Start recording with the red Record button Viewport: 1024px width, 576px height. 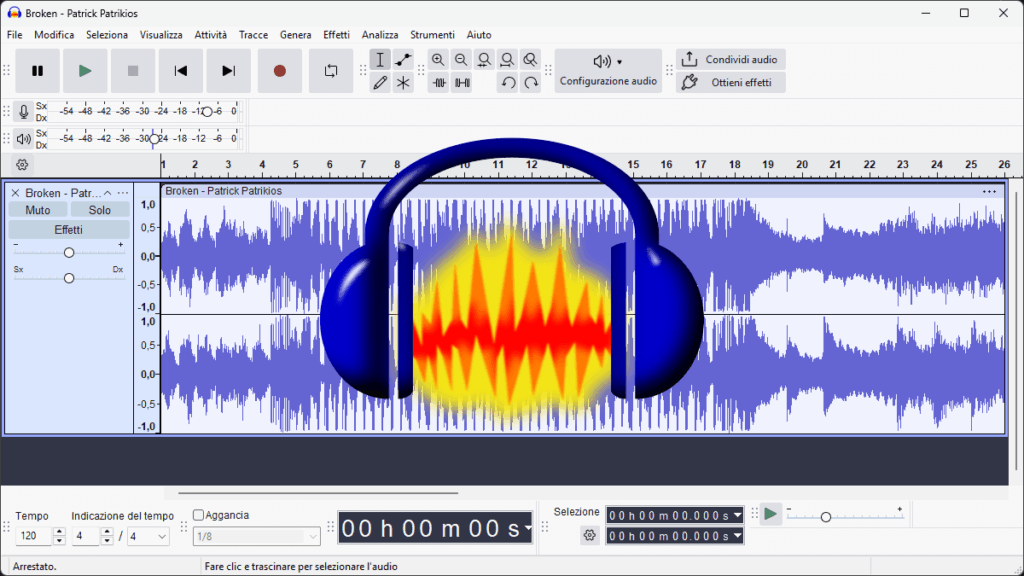point(280,71)
